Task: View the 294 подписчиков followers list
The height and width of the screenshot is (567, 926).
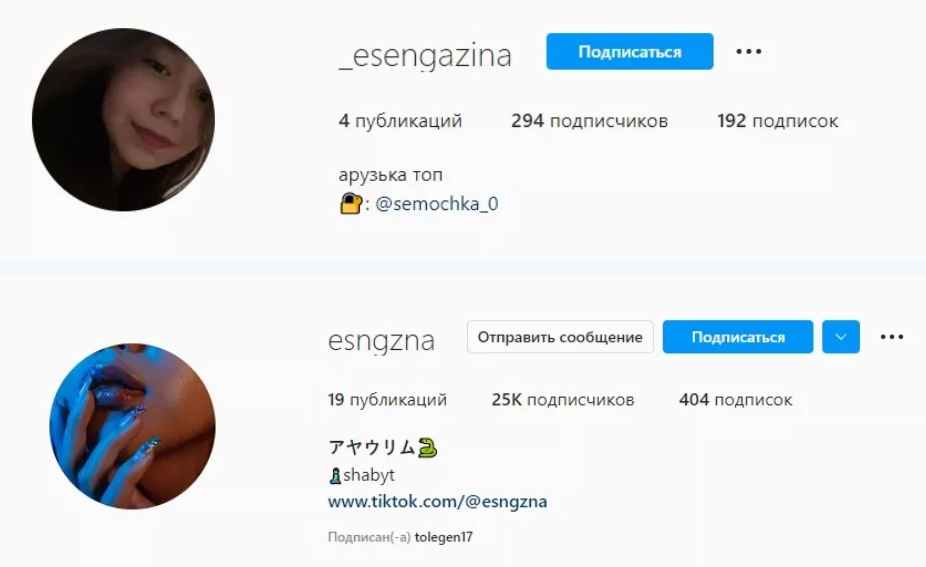Action: pyautogui.click(x=589, y=121)
